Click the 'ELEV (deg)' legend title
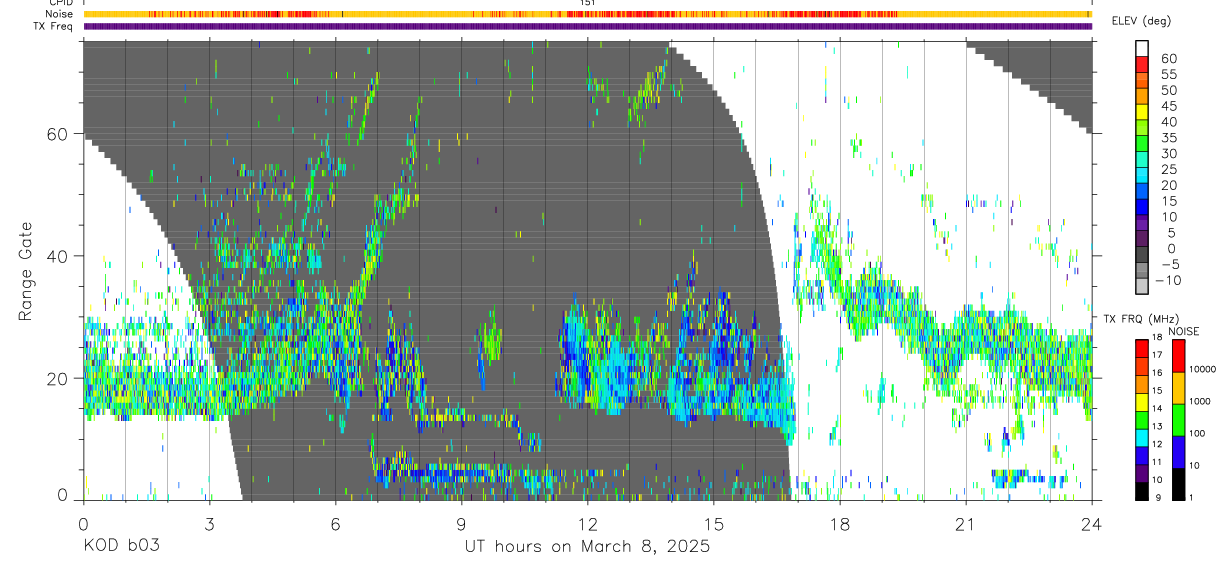 click(1141, 21)
